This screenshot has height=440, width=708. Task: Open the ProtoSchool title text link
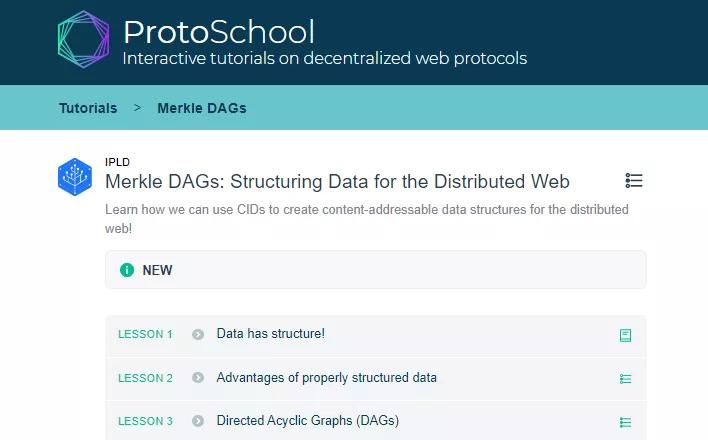click(x=219, y=32)
